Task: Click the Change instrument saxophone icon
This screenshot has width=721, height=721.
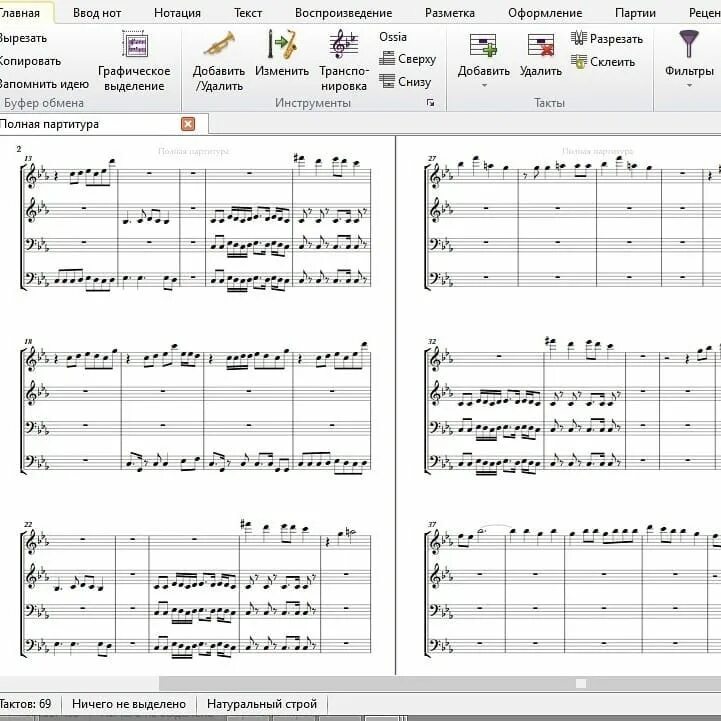Action: [x=282, y=45]
